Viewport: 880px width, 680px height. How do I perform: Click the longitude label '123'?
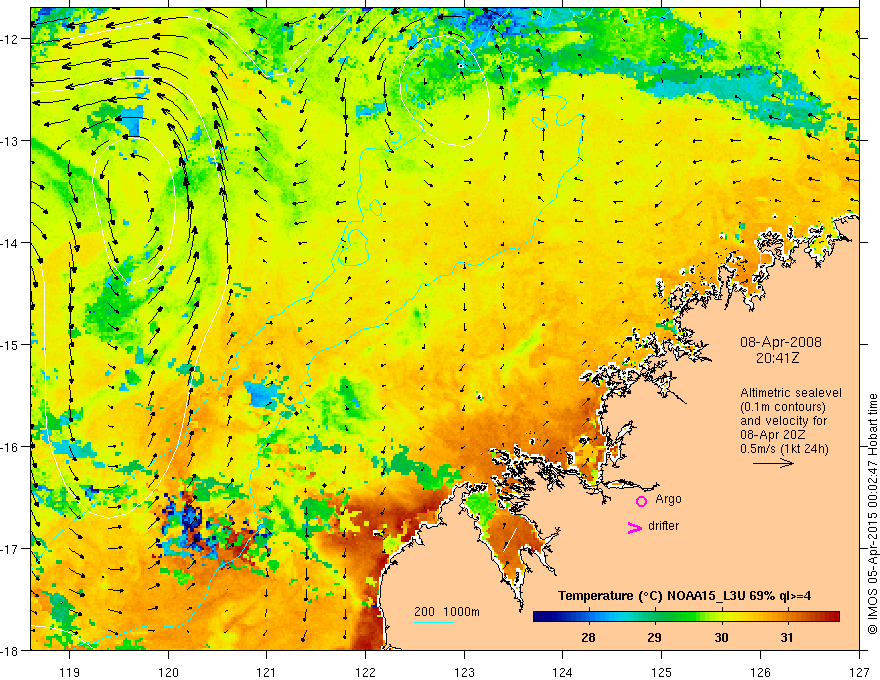(x=464, y=672)
